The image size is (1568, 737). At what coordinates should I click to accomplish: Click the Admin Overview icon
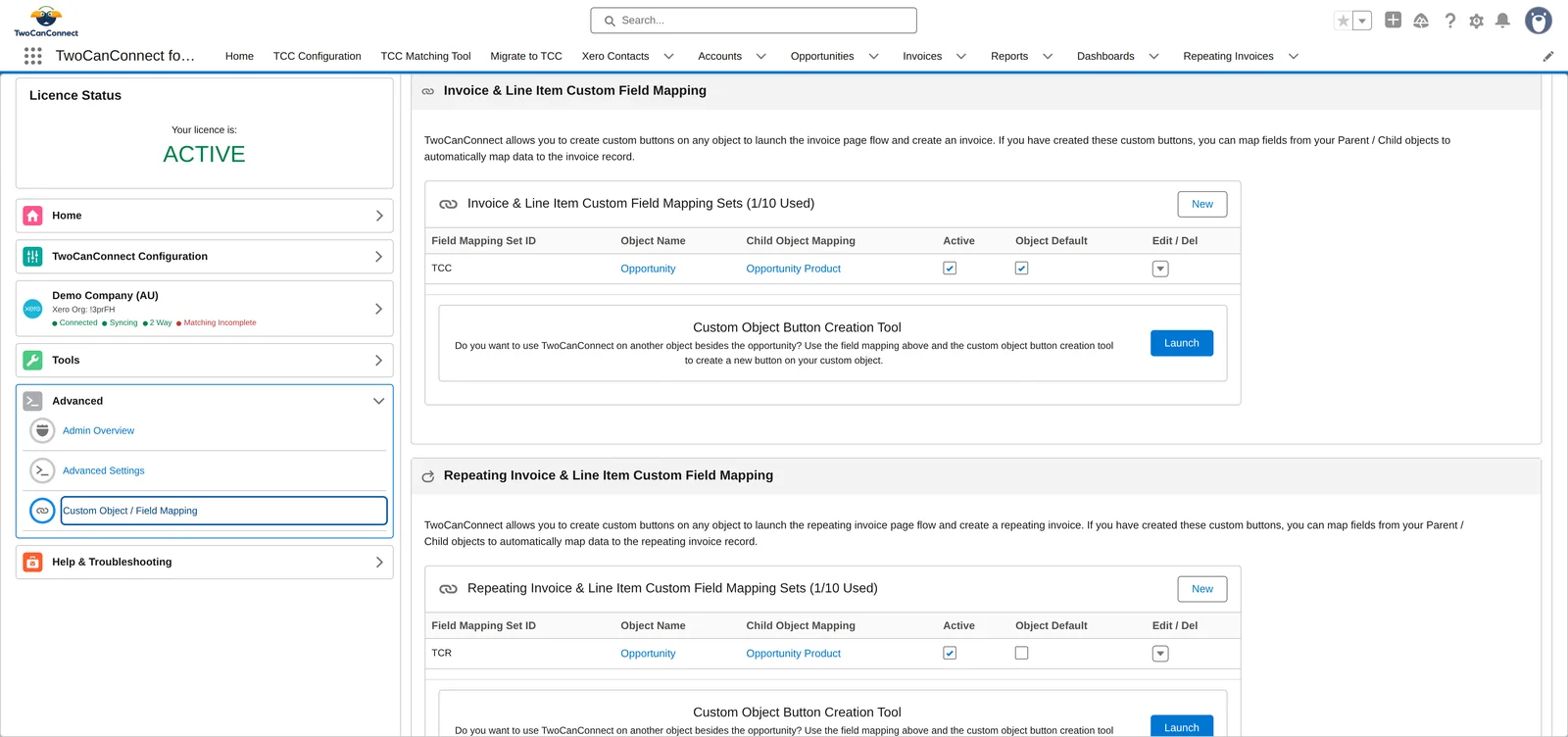tap(42, 430)
